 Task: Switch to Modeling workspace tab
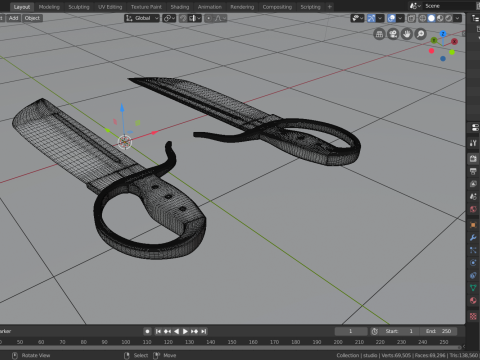tap(49, 7)
